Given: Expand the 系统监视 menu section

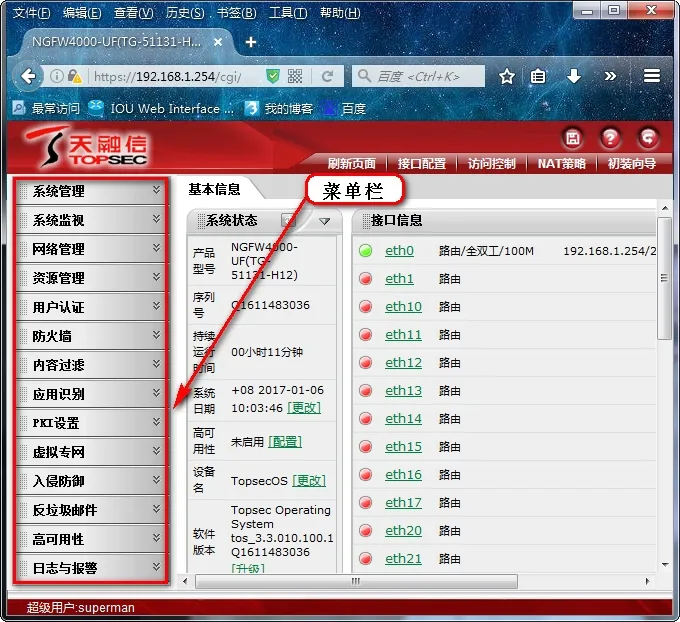Looking at the screenshot, I should [91, 220].
